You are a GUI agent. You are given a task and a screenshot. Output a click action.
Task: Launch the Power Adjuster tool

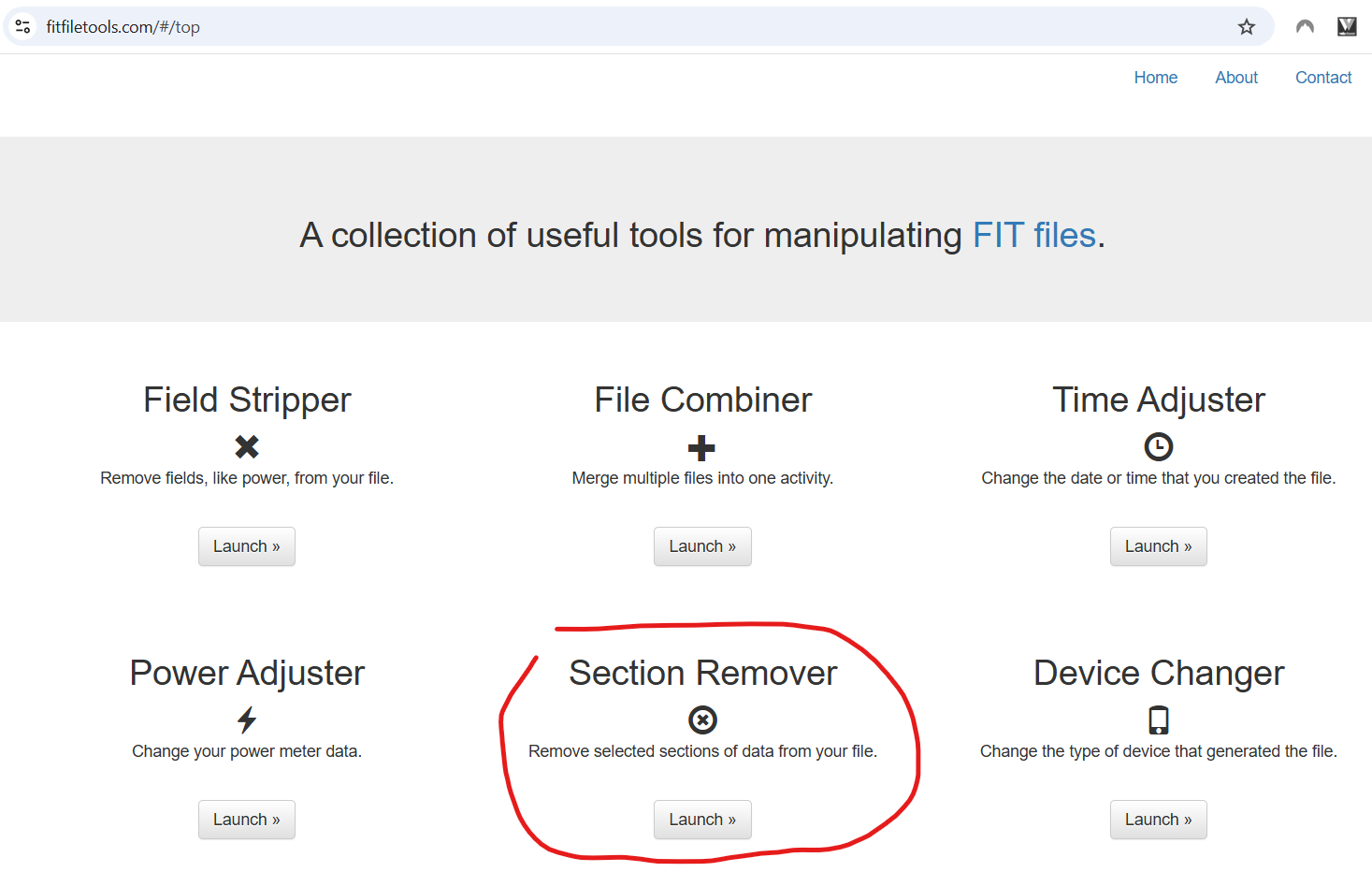[247, 820]
